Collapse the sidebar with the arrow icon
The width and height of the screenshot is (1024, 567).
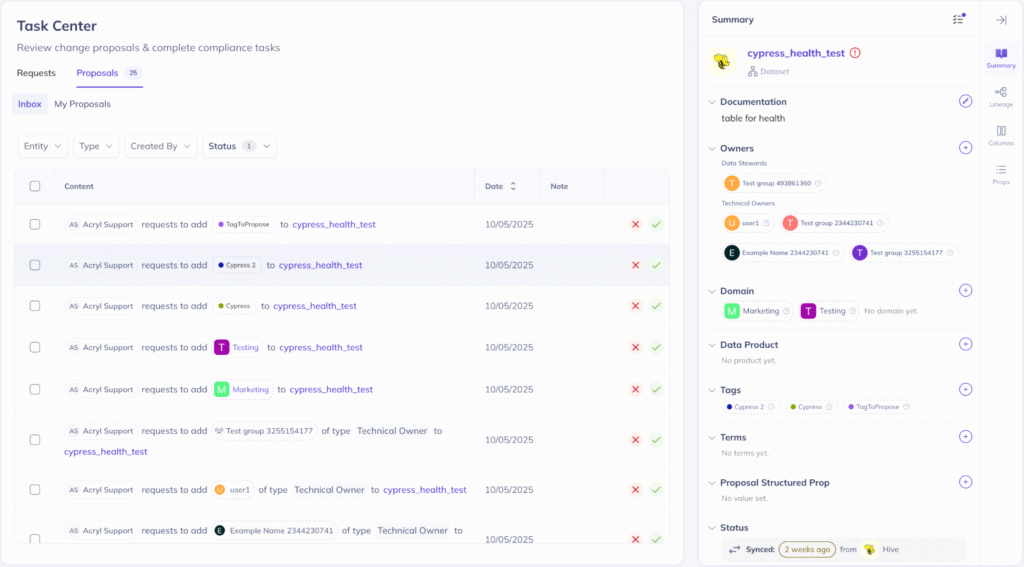1000,20
